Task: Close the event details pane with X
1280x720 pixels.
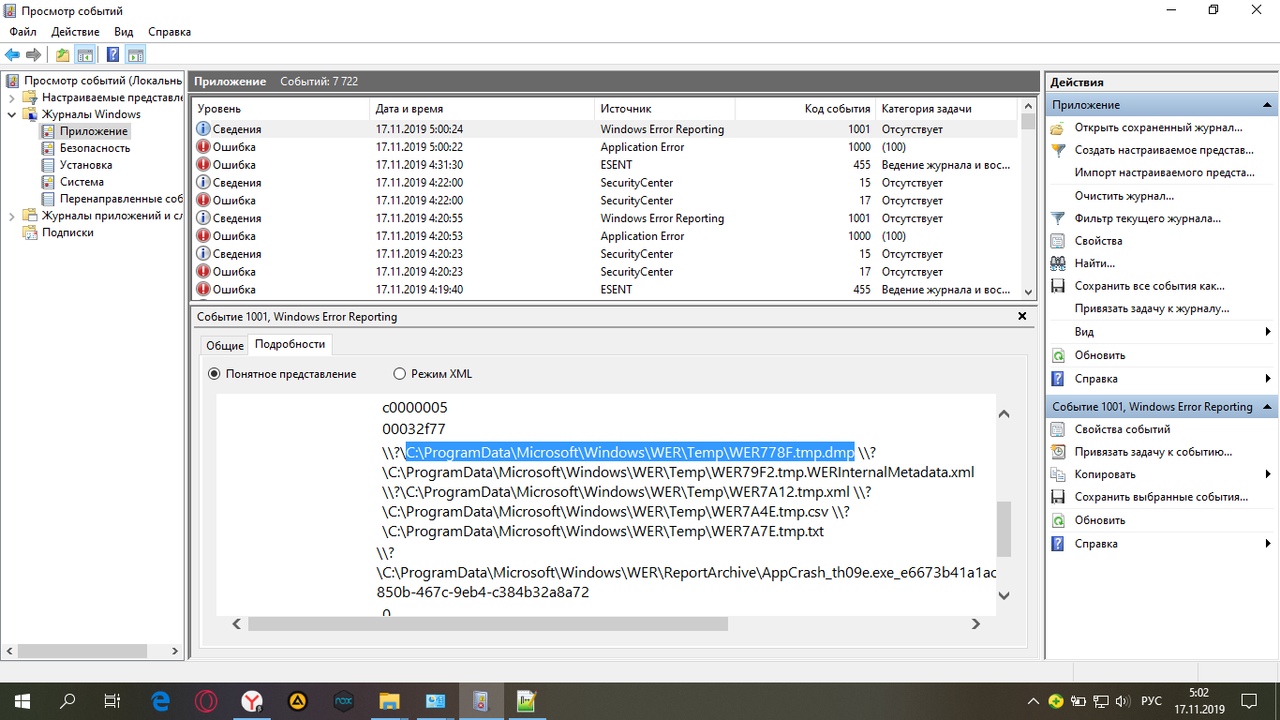Action: [x=1022, y=316]
